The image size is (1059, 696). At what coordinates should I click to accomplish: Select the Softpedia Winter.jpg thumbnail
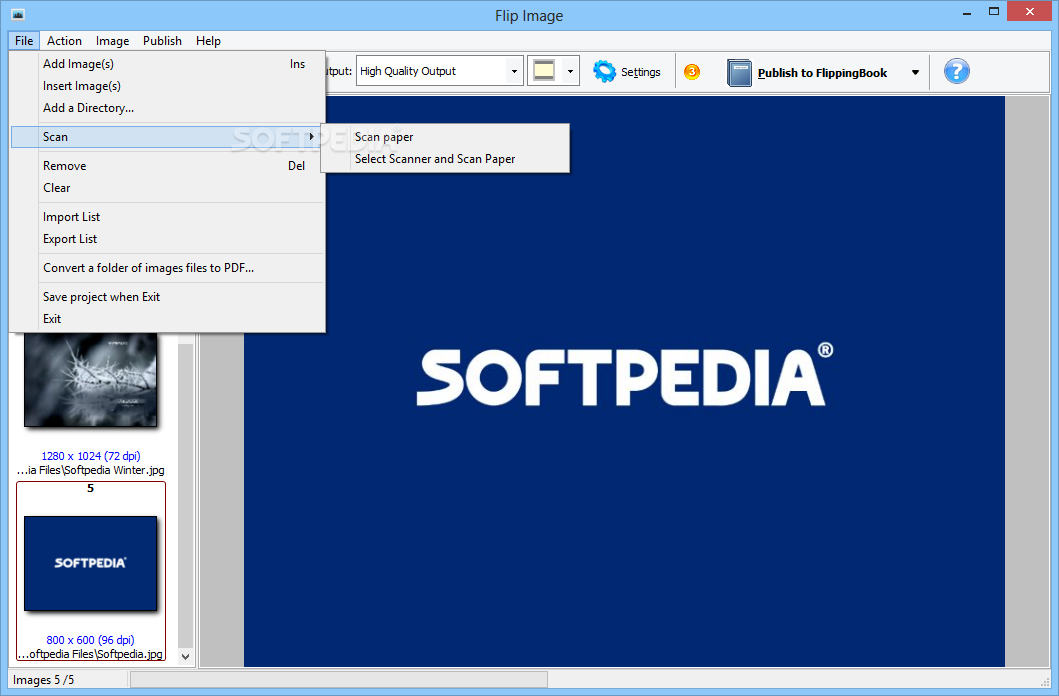pyautogui.click(x=91, y=380)
